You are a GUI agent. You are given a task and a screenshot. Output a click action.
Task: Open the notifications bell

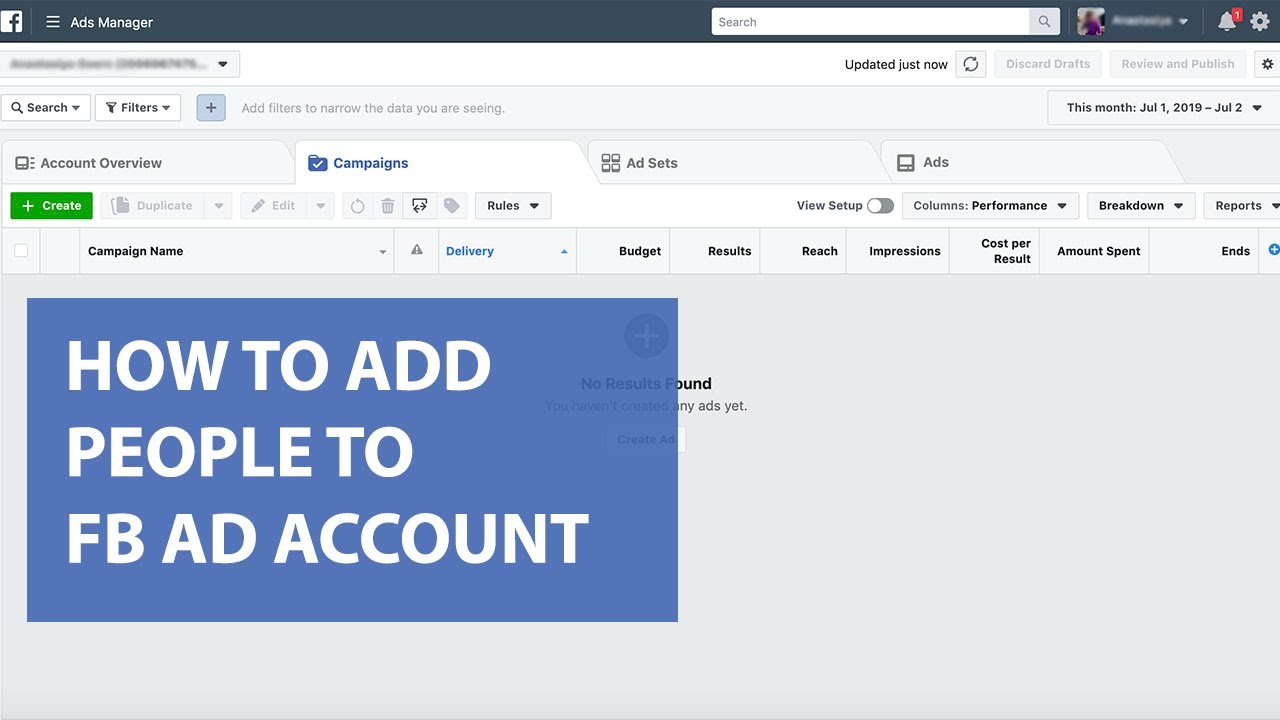tap(1227, 21)
